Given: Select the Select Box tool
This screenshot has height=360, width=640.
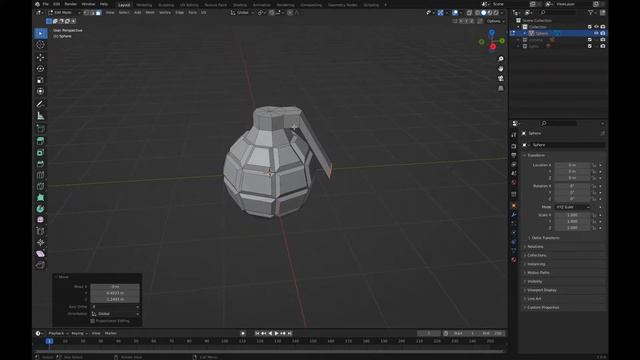Looking at the screenshot, I should pos(40,33).
